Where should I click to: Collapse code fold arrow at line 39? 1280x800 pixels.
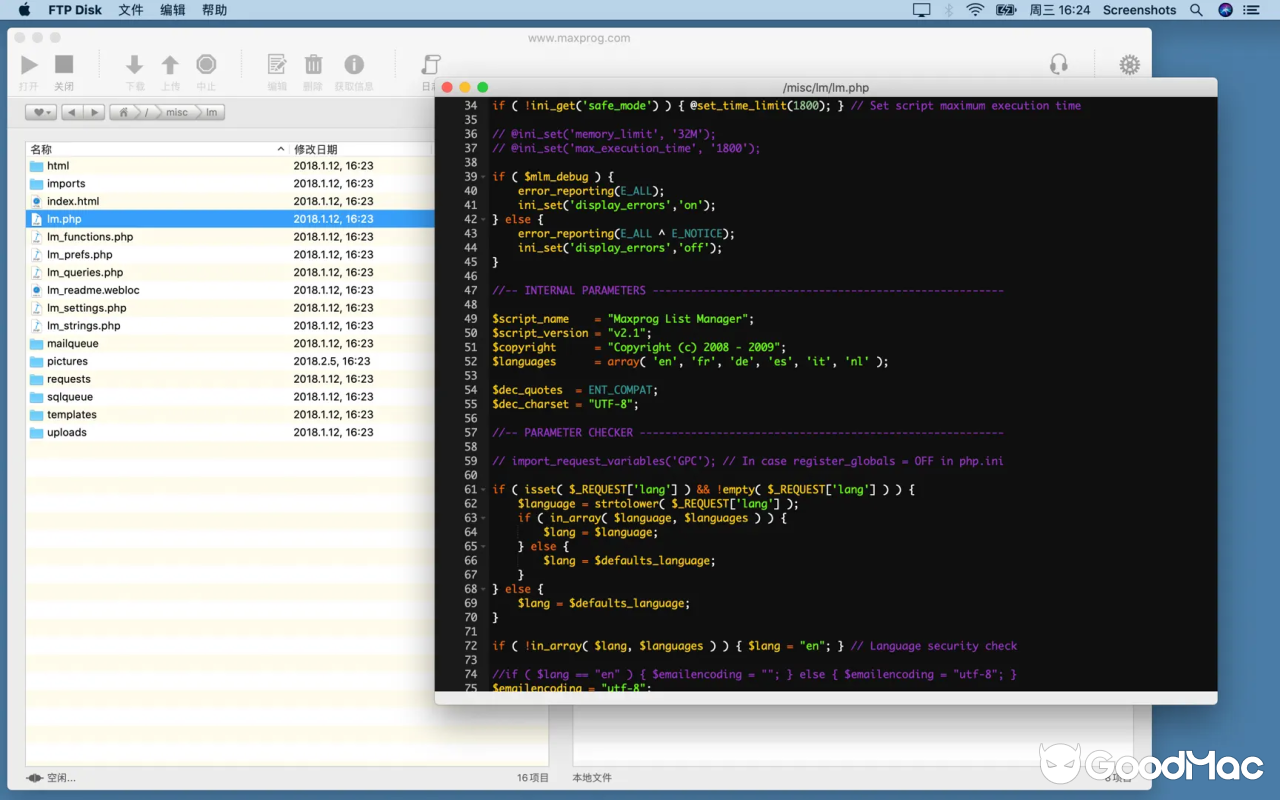(x=483, y=177)
